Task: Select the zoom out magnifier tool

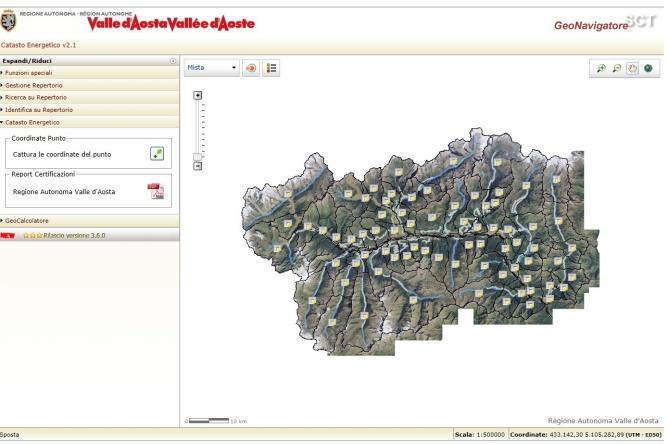Action: (616, 68)
